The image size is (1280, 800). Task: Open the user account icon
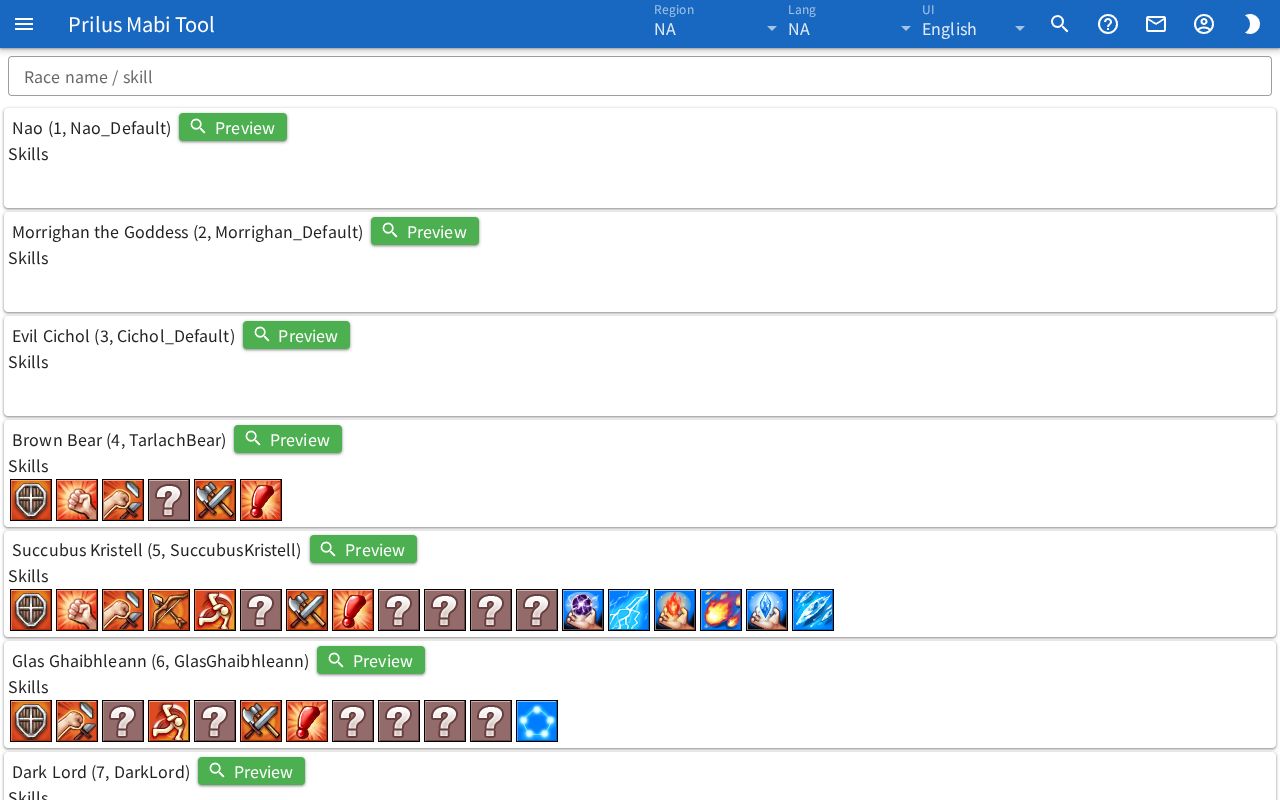(x=1204, y=24)
